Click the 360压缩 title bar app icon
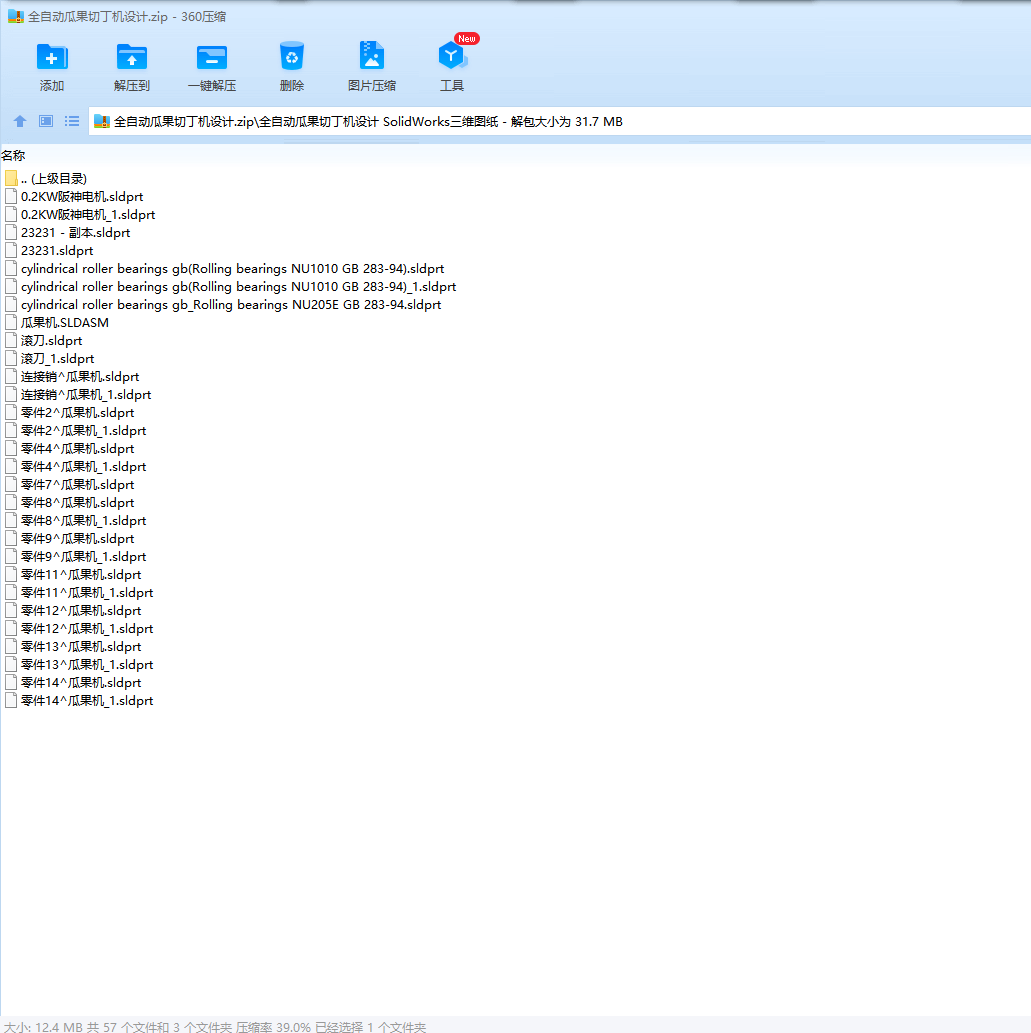The width and height of the screenshot is (1031, 1033). pos(16,16)
